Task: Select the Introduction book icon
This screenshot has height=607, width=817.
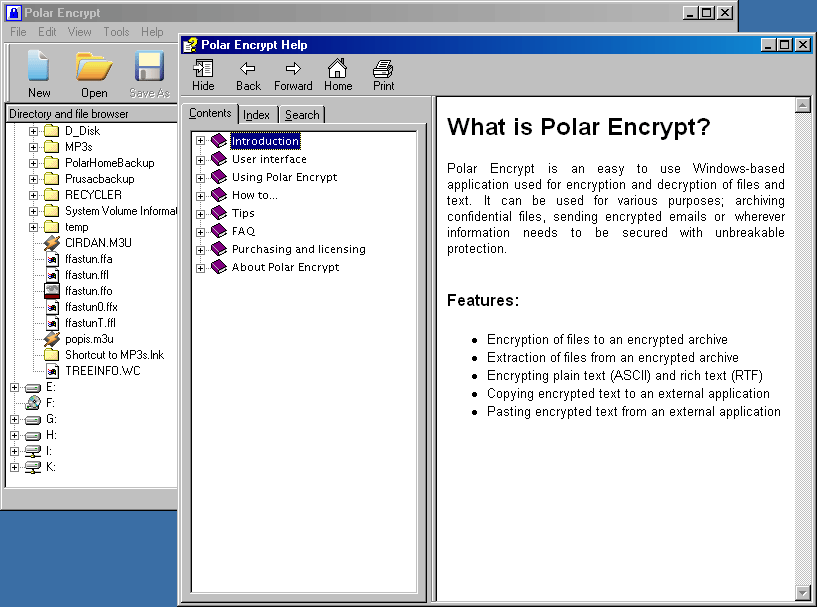Action: tap(219, 140)
